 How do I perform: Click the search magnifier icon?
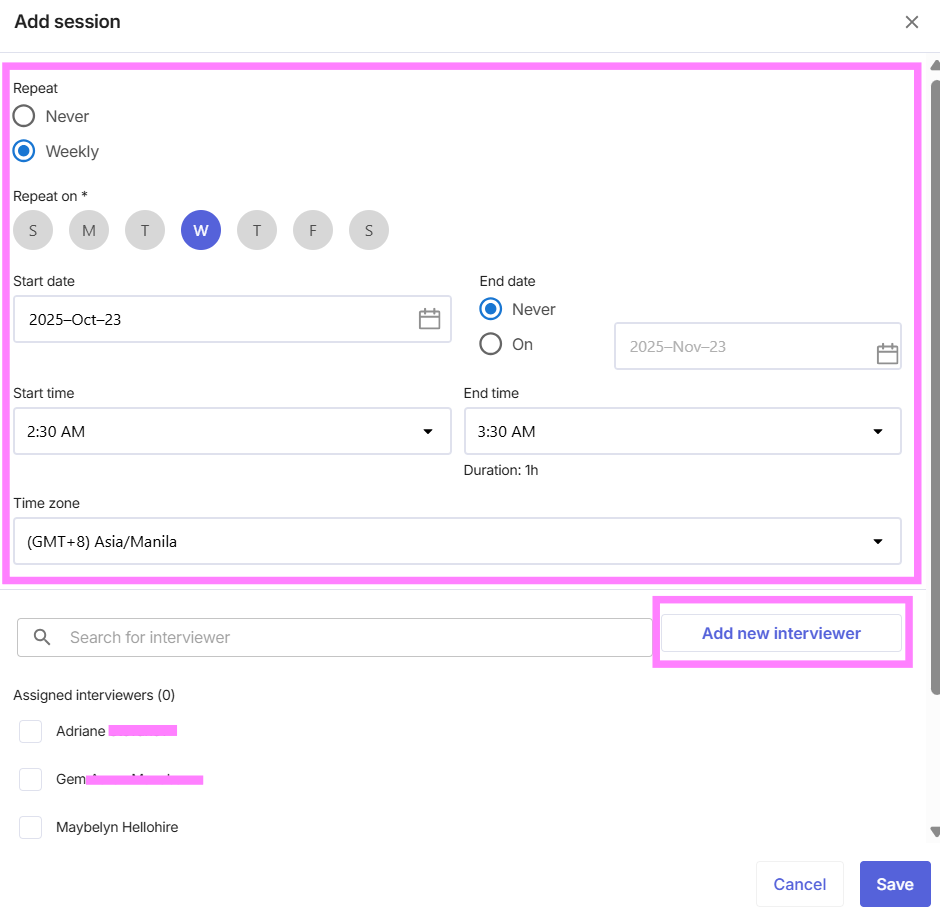tap(42, 637)
